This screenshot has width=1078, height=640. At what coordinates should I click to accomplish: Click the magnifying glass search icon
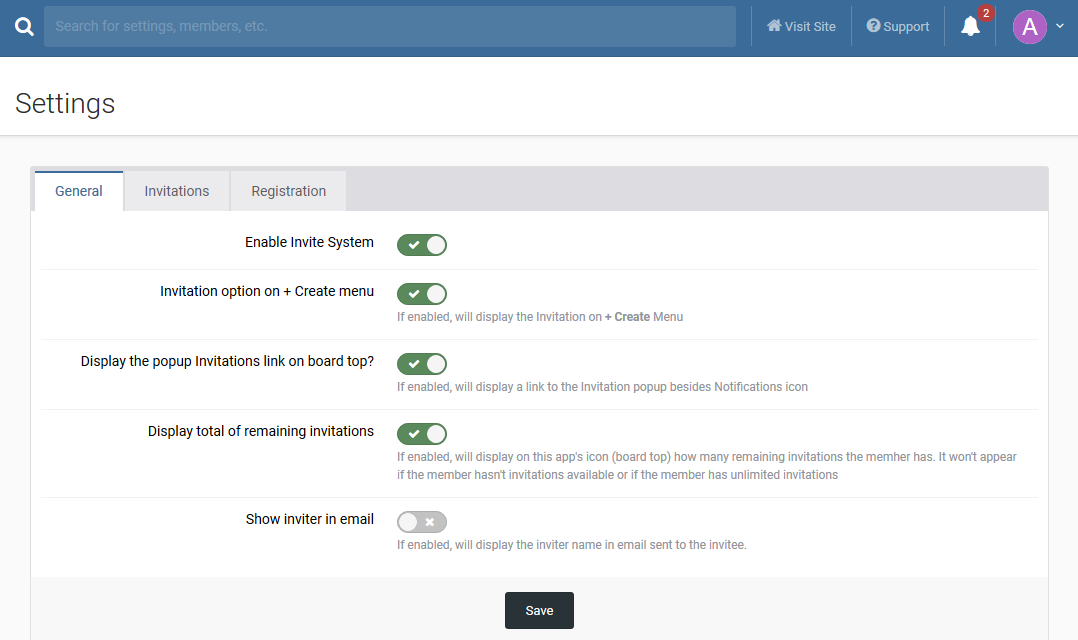point(24,27)
